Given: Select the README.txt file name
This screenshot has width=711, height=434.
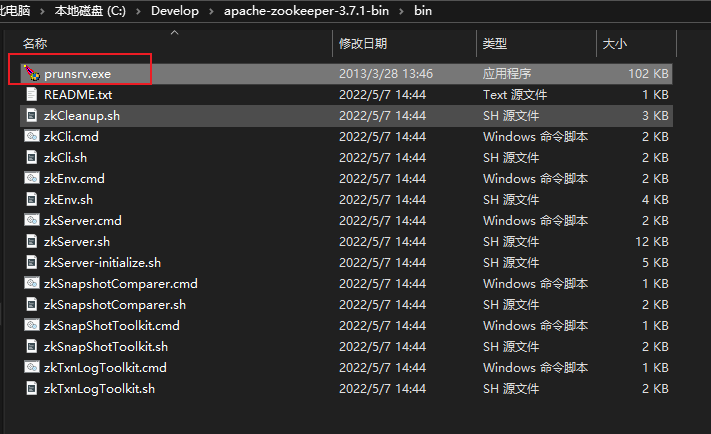Looking at the screenshot, I should pyautogui.click(x=78, y=94).
